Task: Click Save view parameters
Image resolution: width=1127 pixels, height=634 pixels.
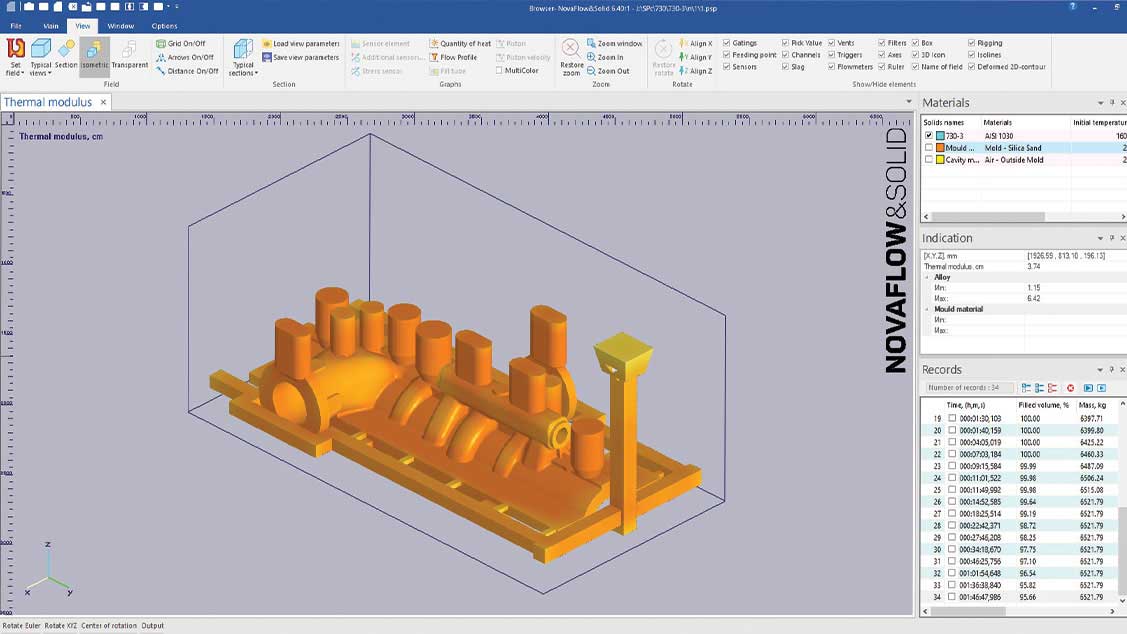Action: 305,57
